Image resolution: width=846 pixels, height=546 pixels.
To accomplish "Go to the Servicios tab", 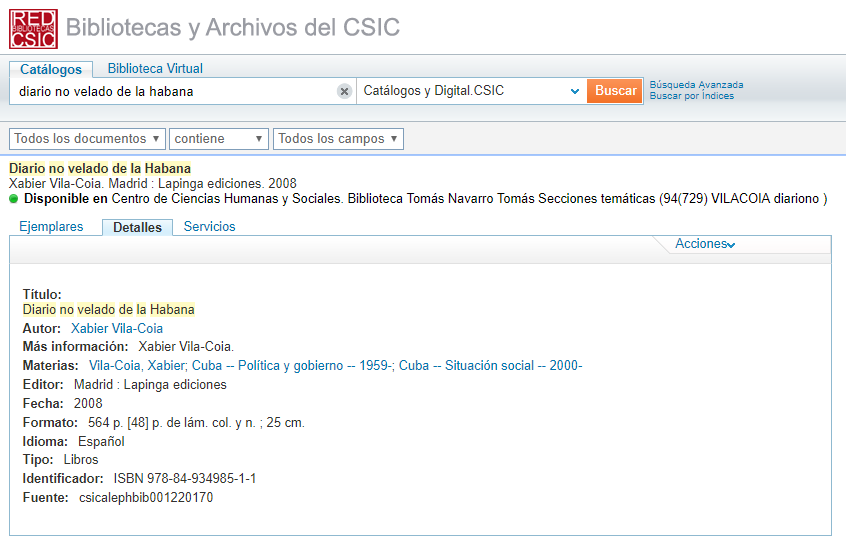I will (x=209, y=227).
